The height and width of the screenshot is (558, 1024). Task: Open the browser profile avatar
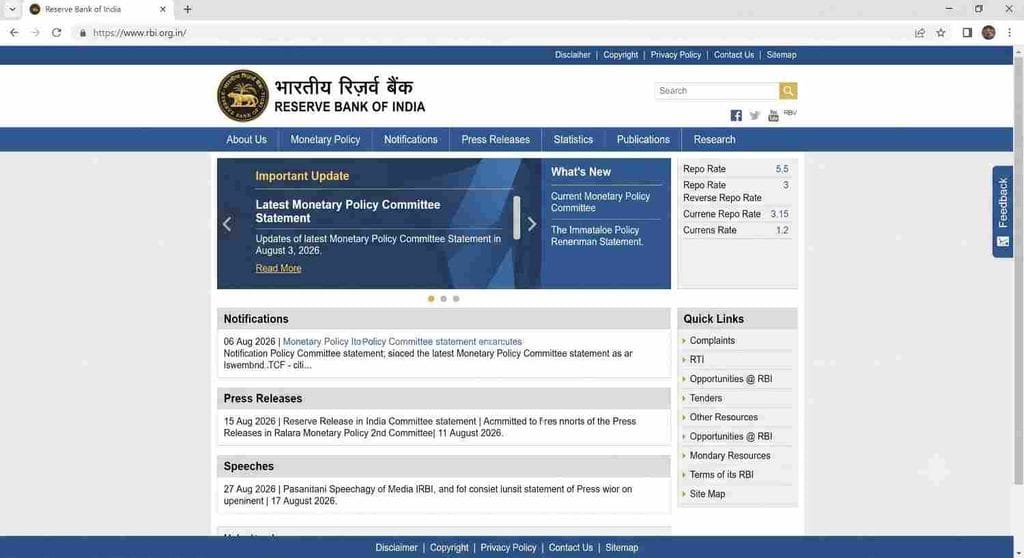(x=988, y=33)
